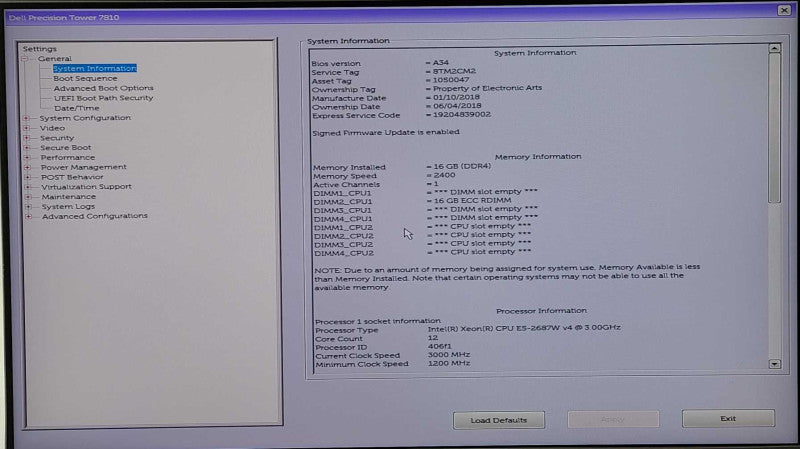Click the Service Tag value 8TM2CM2
Screen dimensions: 800x449
click(454, 71)
